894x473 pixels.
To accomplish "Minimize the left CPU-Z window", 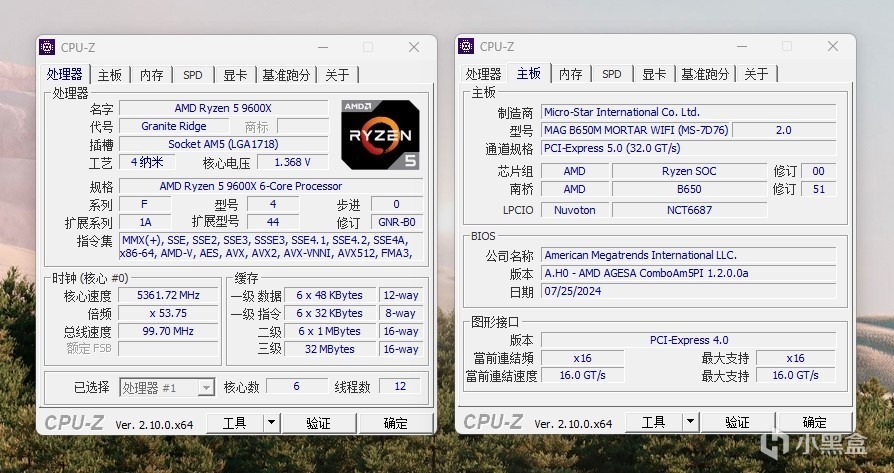I will coord(323,47).
